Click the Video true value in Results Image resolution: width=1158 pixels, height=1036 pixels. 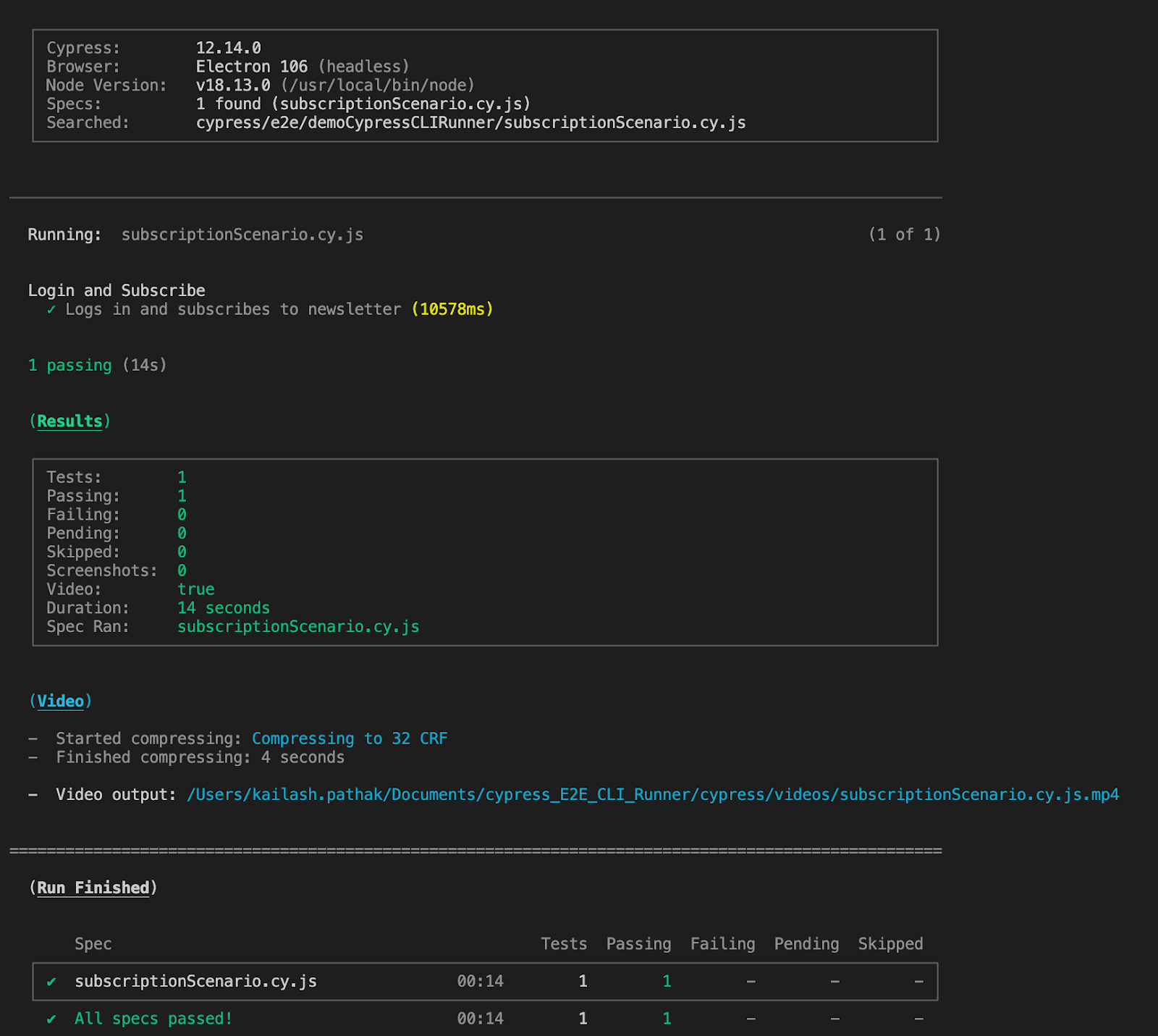pyautogui.click(x=195, y=589)
